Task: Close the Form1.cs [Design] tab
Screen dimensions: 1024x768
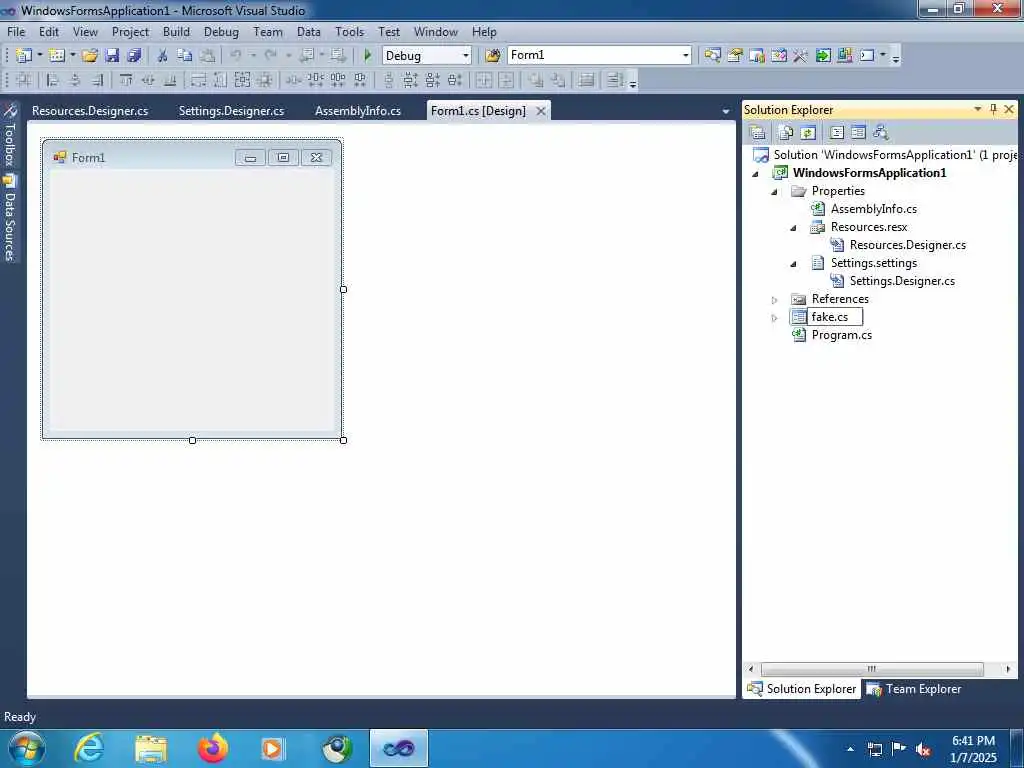Action: (541, 111)
